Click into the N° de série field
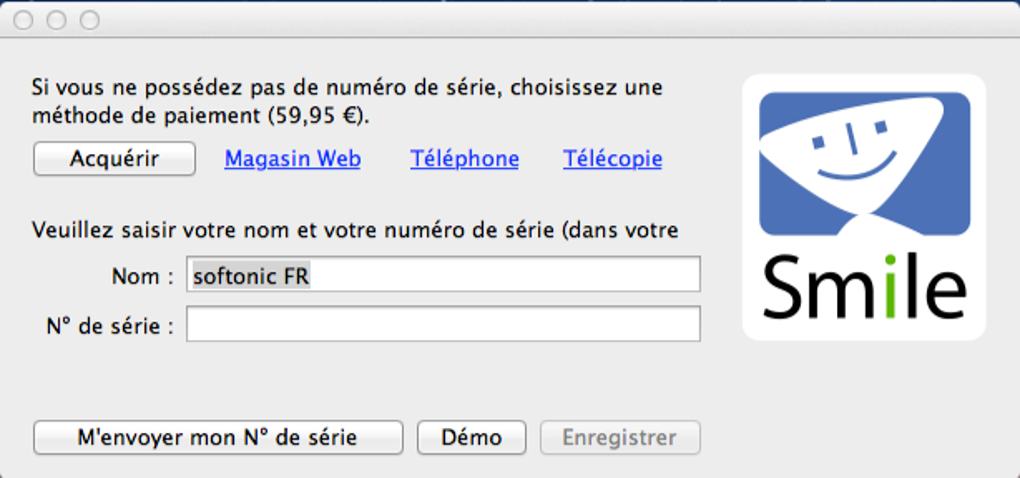Image resolution: width=1020 pixels, height=478 pixels. 443,324
